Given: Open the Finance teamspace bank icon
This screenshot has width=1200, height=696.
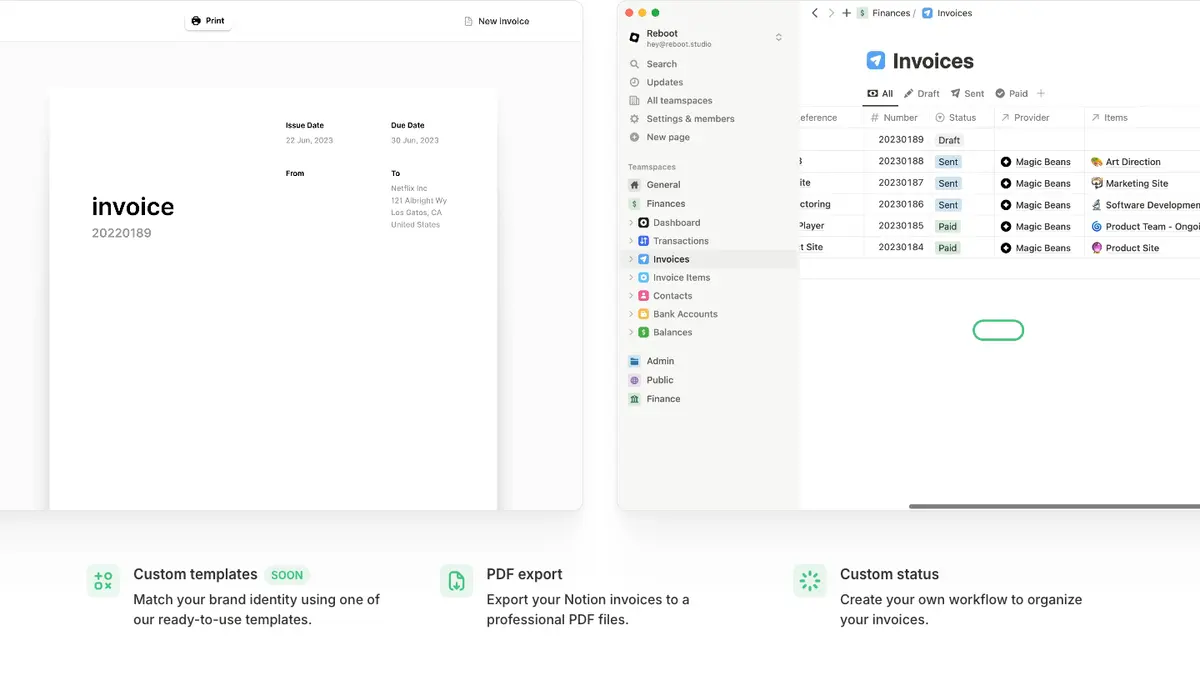Looking at the screenshot, I should (634, 399).
